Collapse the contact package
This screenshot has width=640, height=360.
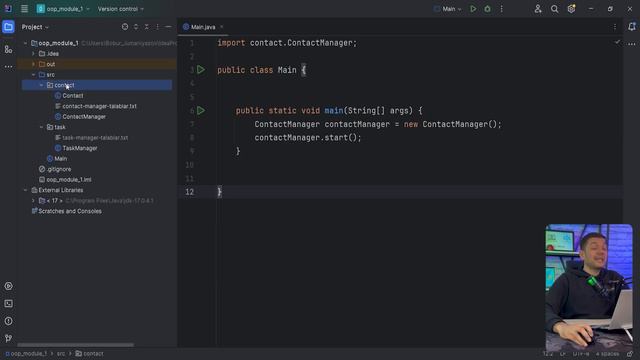(x=41, y=85)
